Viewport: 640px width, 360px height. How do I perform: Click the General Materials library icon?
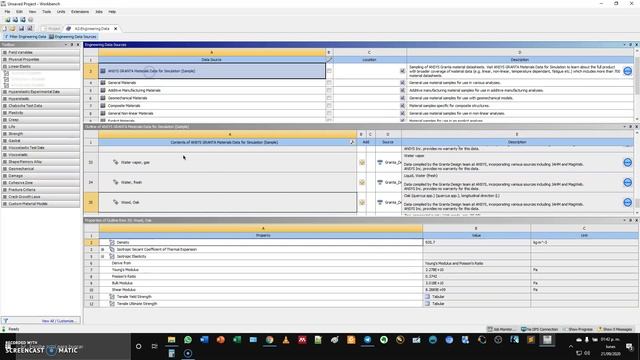103,82
